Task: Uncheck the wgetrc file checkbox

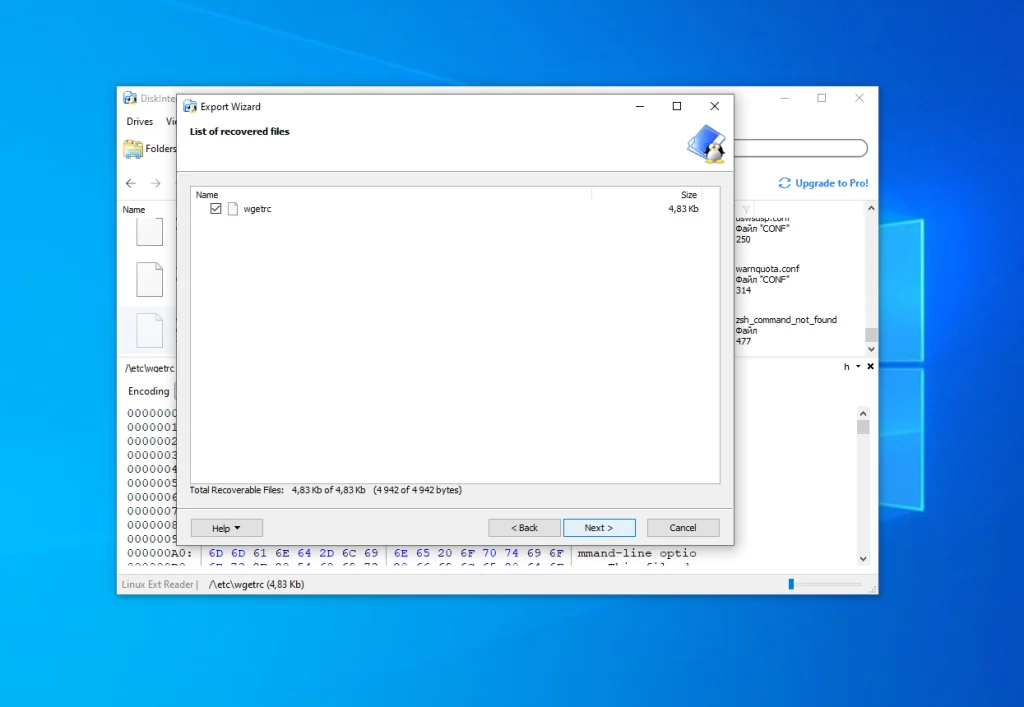Action: coord(216,209)
